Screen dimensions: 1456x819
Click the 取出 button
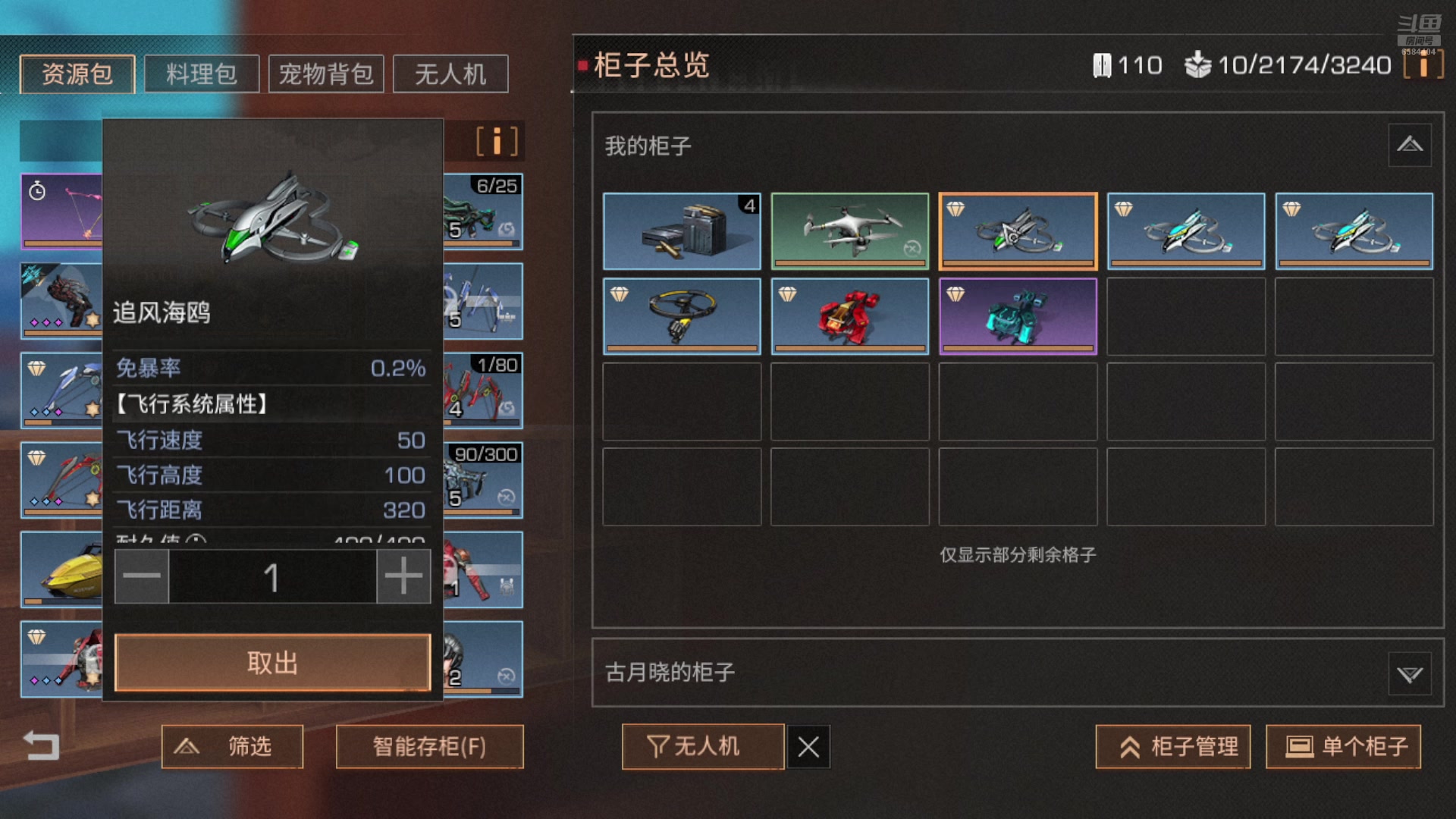[272, 664]
